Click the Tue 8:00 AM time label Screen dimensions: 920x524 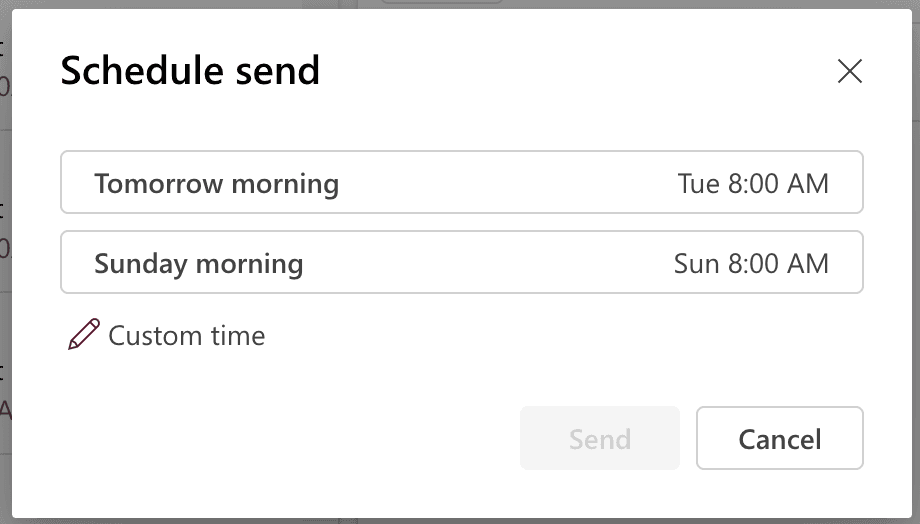[752, 183]
